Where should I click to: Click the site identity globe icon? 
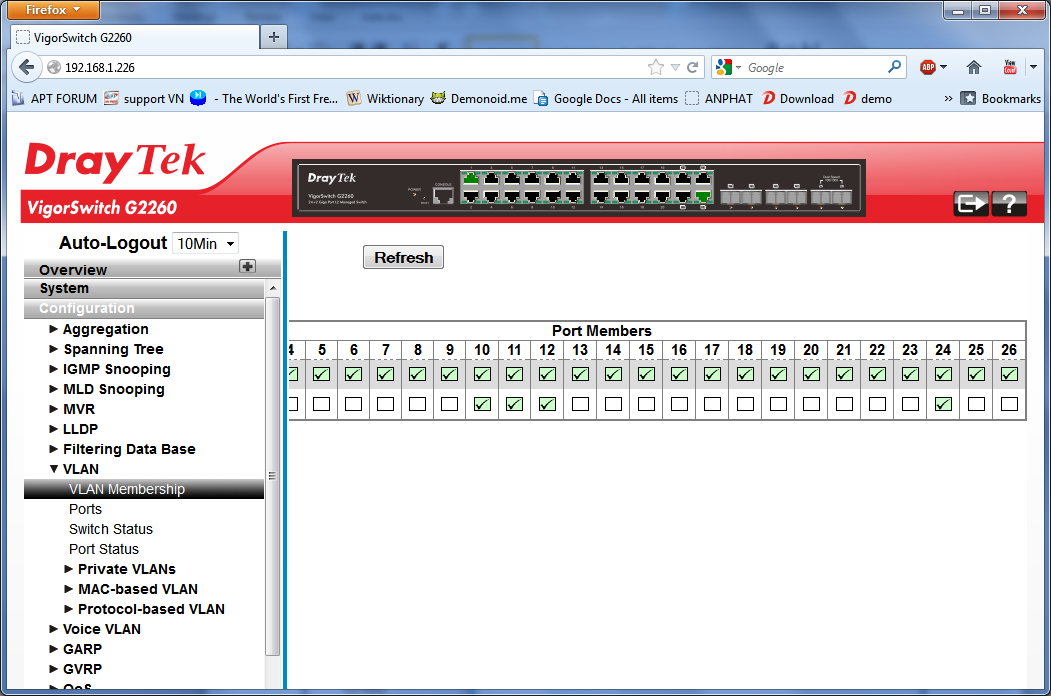coord(54,67)
